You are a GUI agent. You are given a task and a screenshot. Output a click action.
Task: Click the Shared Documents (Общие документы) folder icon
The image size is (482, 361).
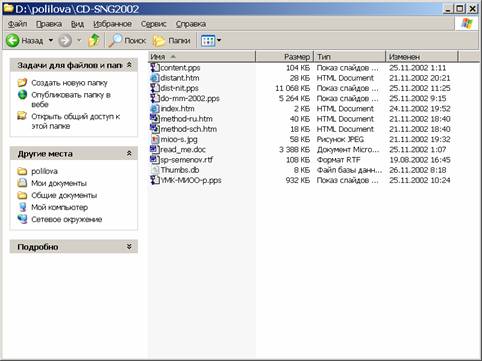pos(22,195)
